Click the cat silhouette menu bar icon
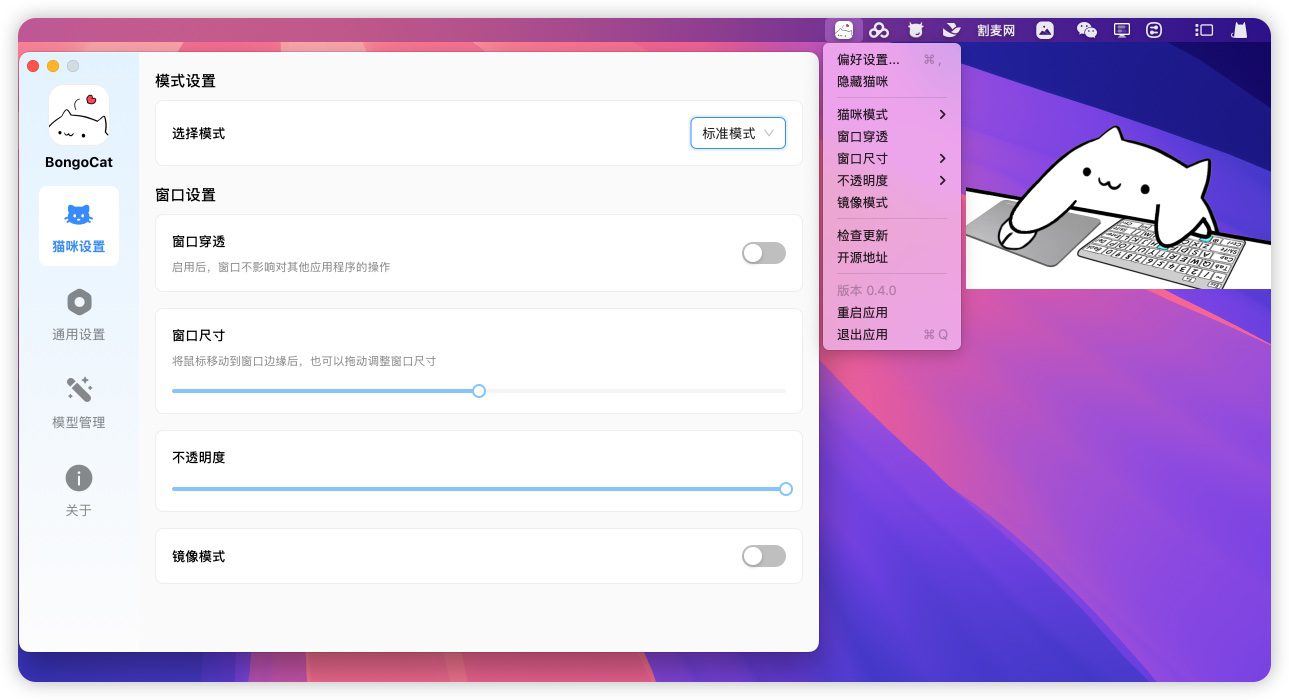 tap(1239, 30)
